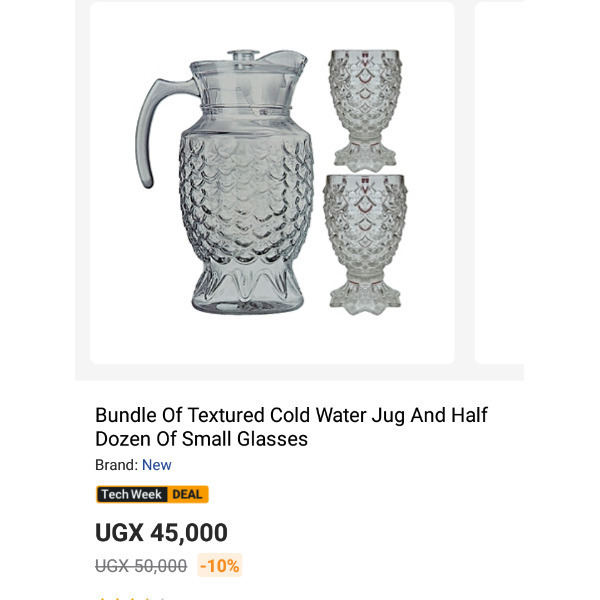Select the upper glass in the photo
This screenshot has width=600, height=600.
click(365, 111)
